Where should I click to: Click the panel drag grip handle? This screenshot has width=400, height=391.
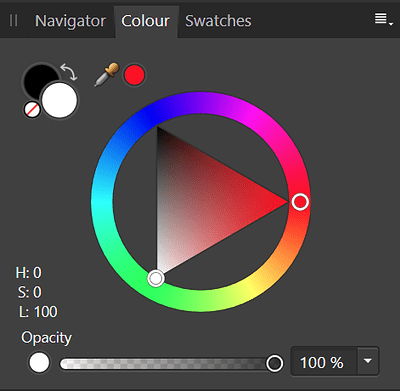(13, 21)
